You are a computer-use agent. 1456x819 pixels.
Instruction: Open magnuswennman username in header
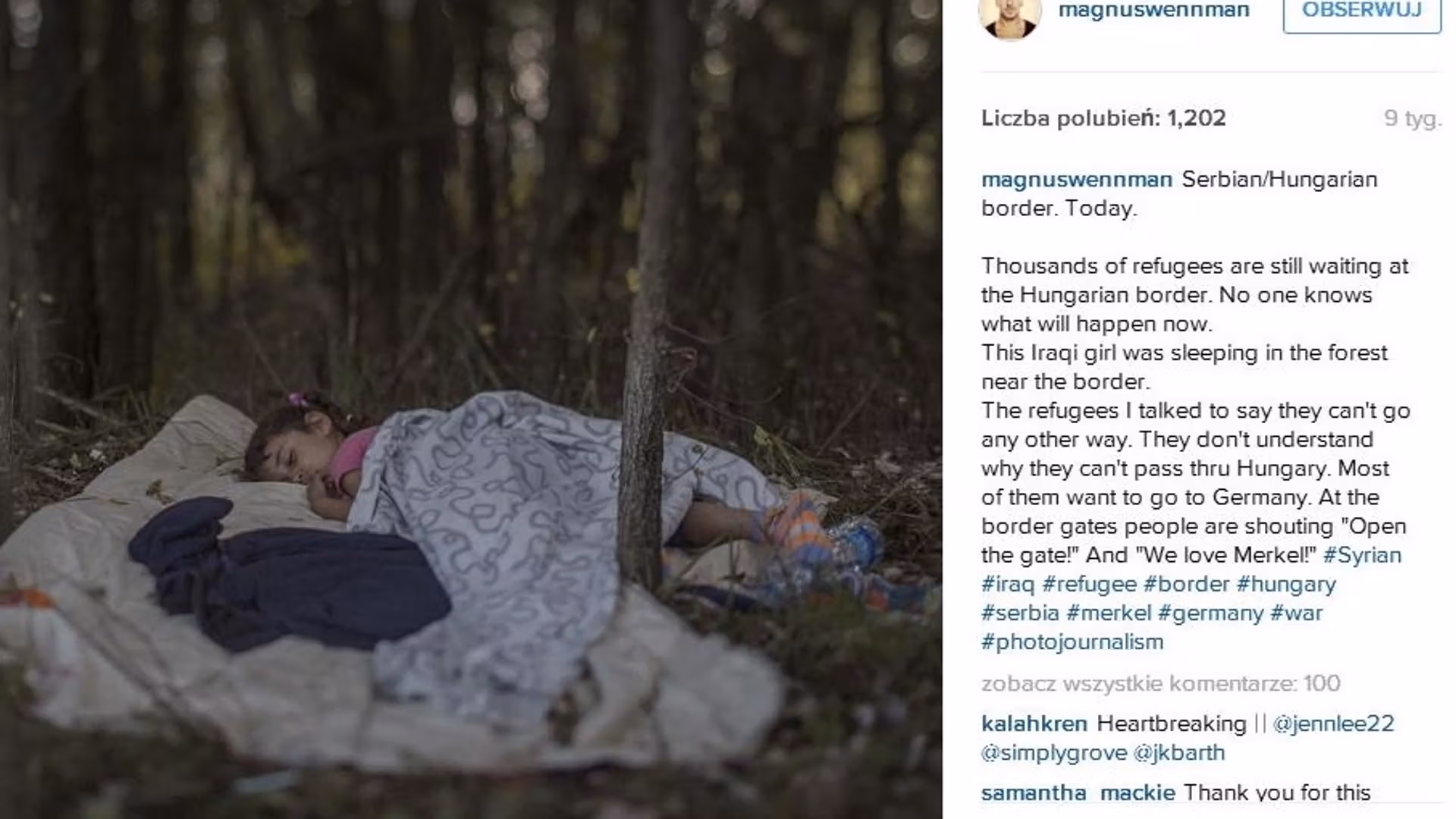point(1153,11)
